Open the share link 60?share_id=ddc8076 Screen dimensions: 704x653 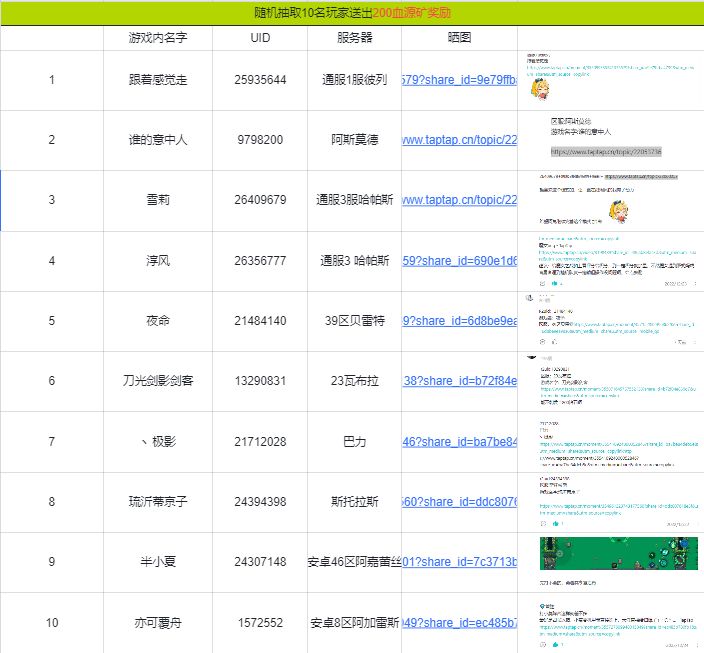coord(459,502)
